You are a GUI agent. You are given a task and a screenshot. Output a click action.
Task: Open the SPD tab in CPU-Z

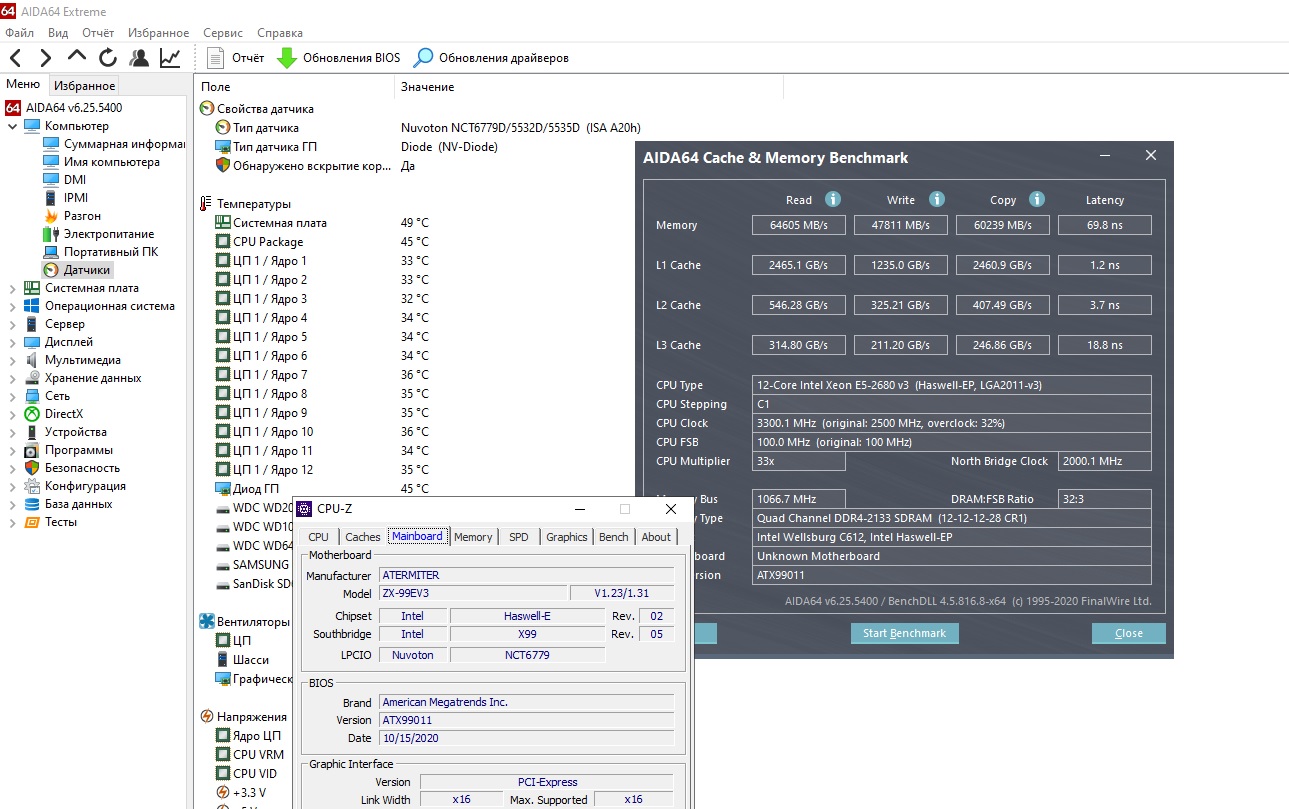pyautogui.click(x=518, y=537)
